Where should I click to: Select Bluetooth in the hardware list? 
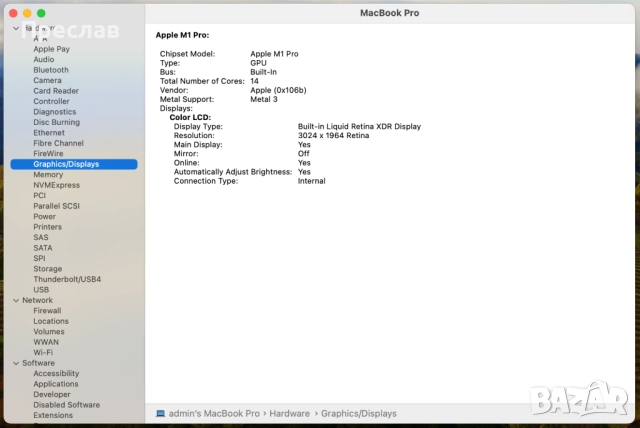[x=51, y=70]
